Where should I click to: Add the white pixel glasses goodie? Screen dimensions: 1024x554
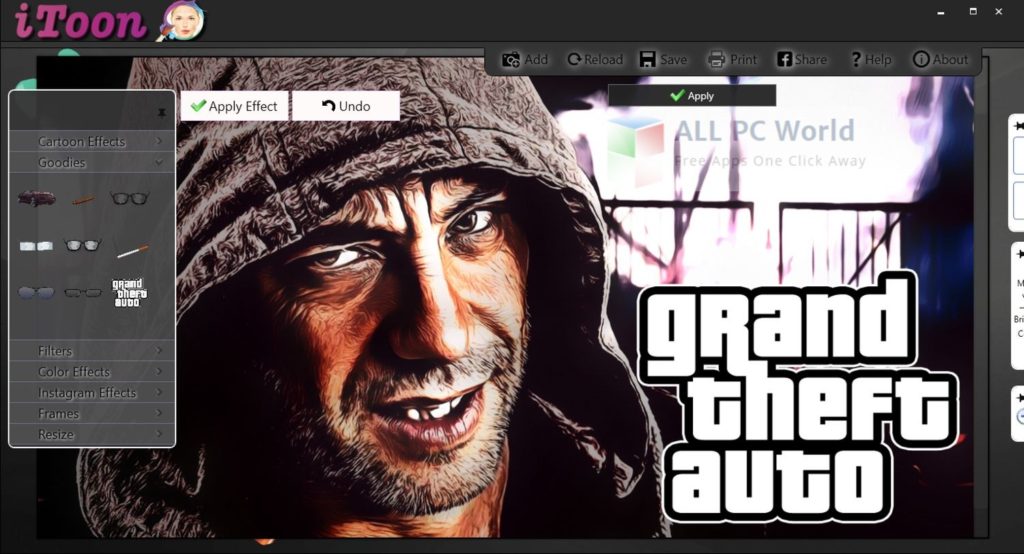[36, 246]
